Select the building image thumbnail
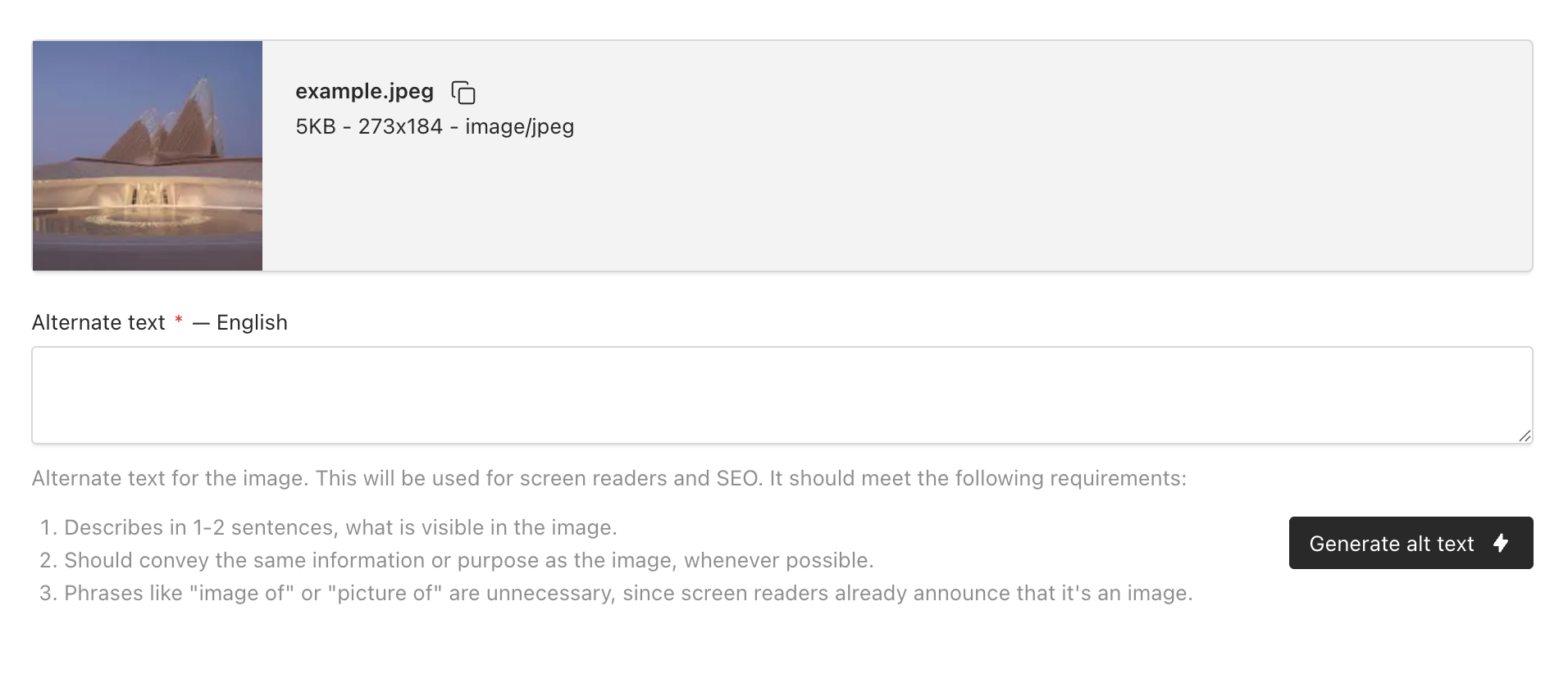Image resolution: width=1568 pixels, height=697 pixels. coord(148,156)
